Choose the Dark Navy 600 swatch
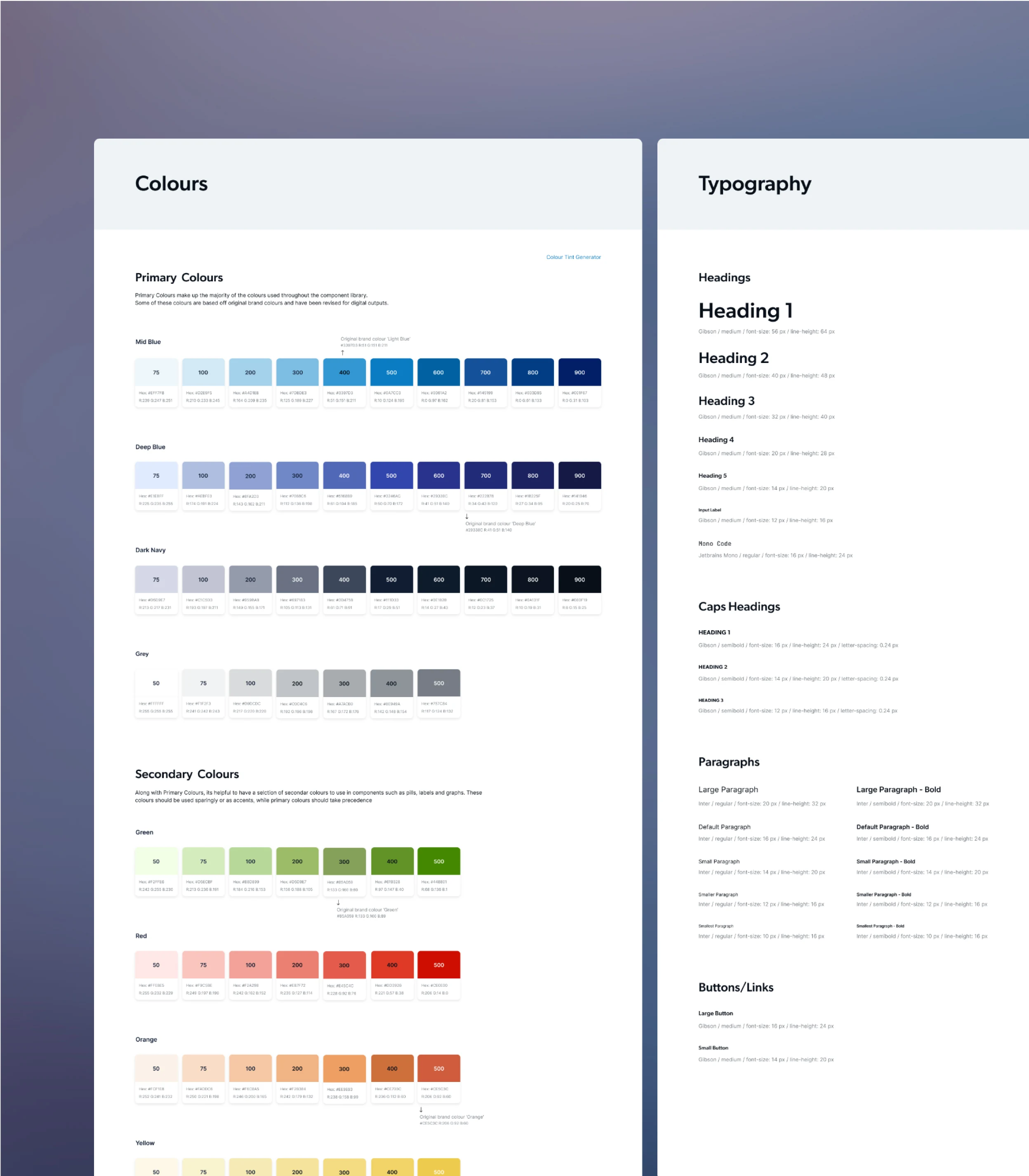This screenshot has height=1176, width=1029. (x=439, y=590)
